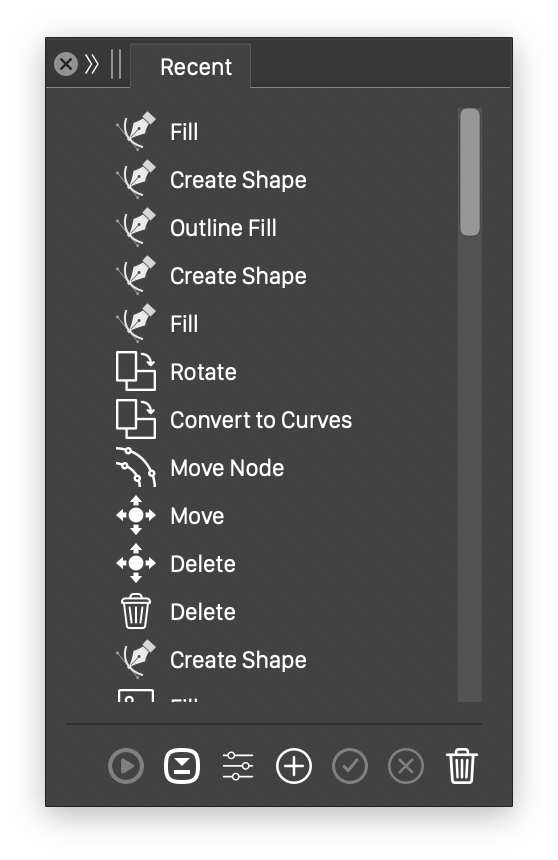Select the last Create Shape entry
The image size is (558, 860).
238,660
